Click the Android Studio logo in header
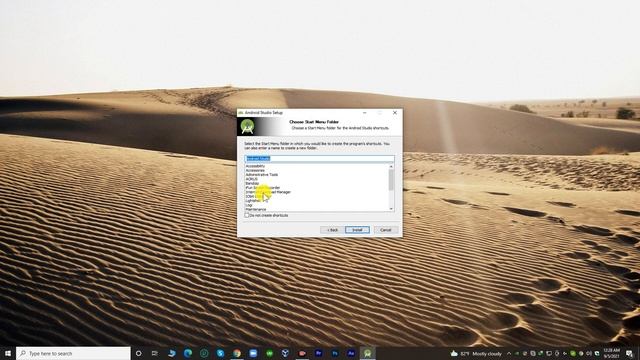Viewport: 640px width, 360px height. click(x=247, y=127)
